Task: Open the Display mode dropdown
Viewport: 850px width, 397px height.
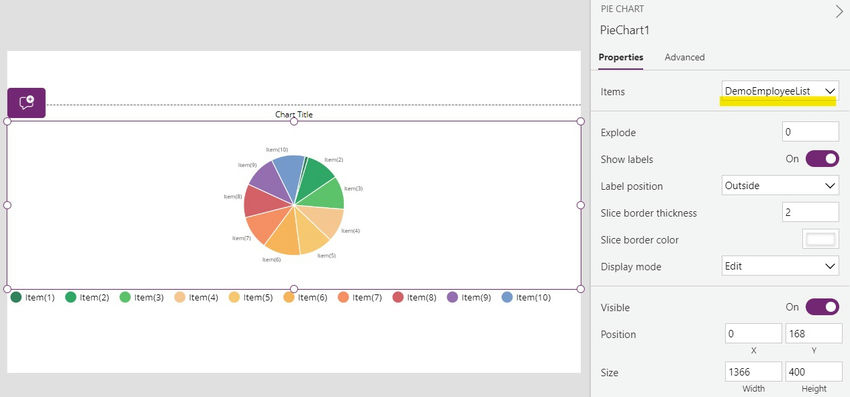Action: [780, 266]
